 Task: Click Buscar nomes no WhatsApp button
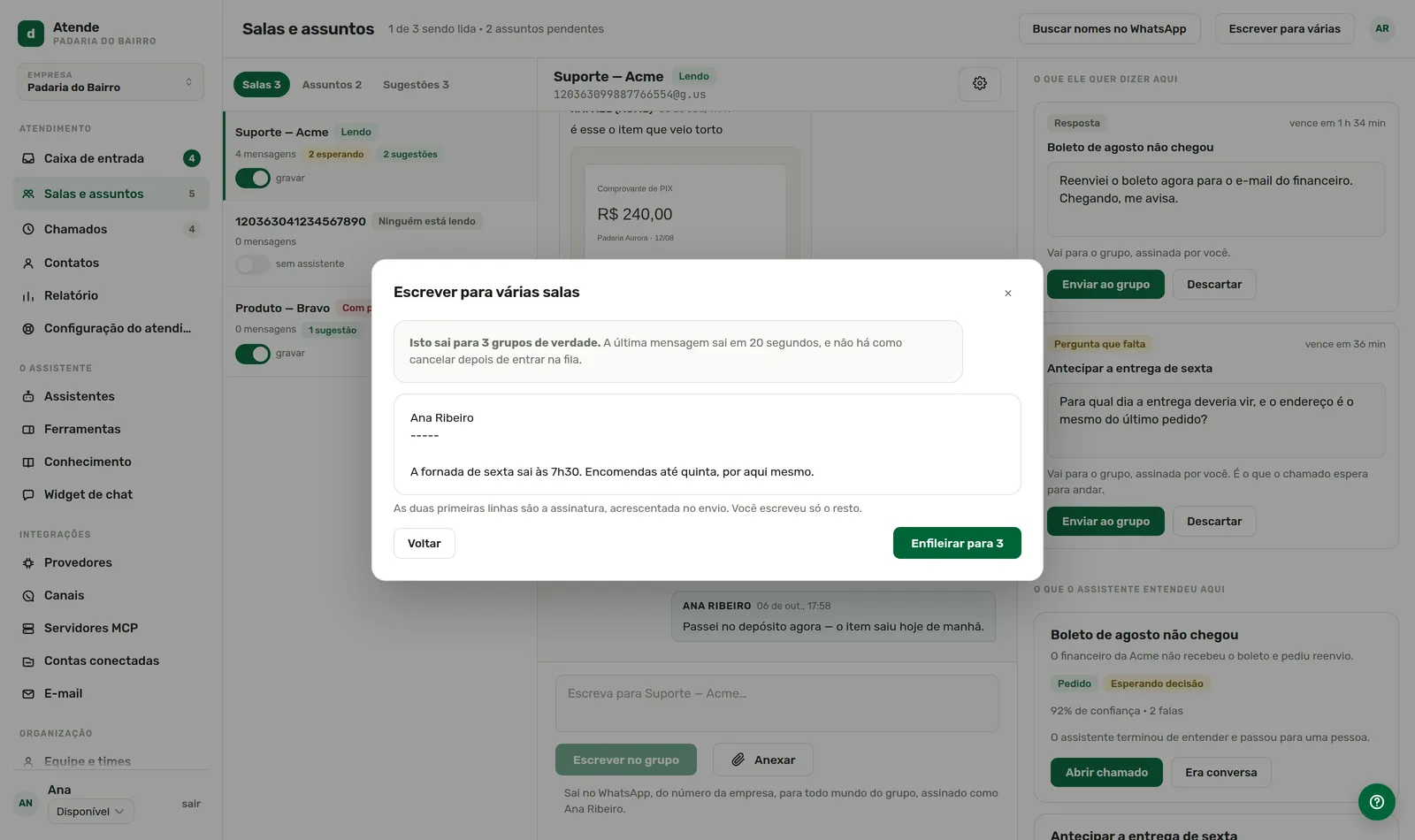click(1109, 28)
